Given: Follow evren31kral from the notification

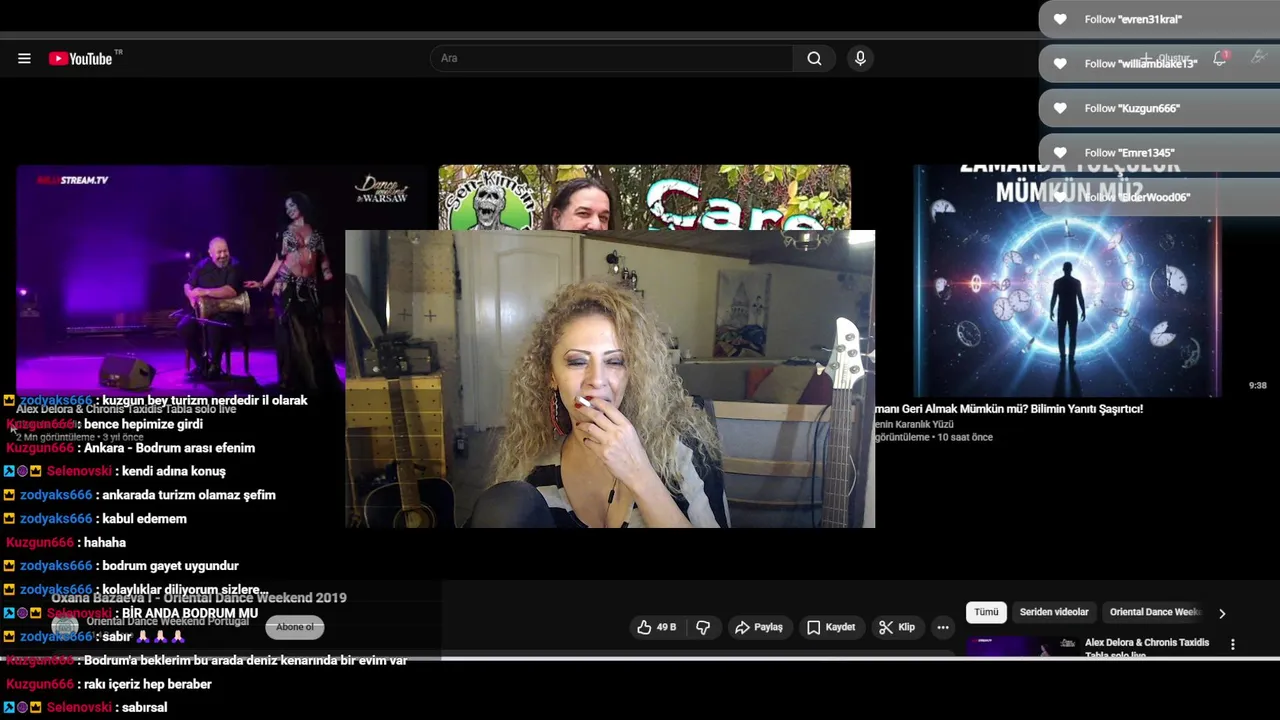Looking at the screenshot, I should (x=1159, y=19).
